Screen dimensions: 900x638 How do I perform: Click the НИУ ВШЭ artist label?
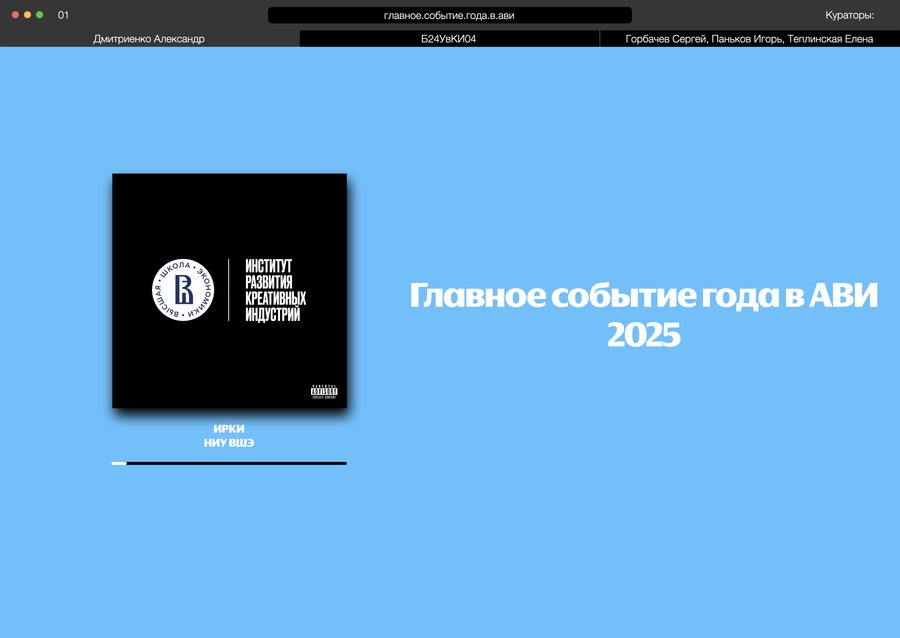click(229, 443)
